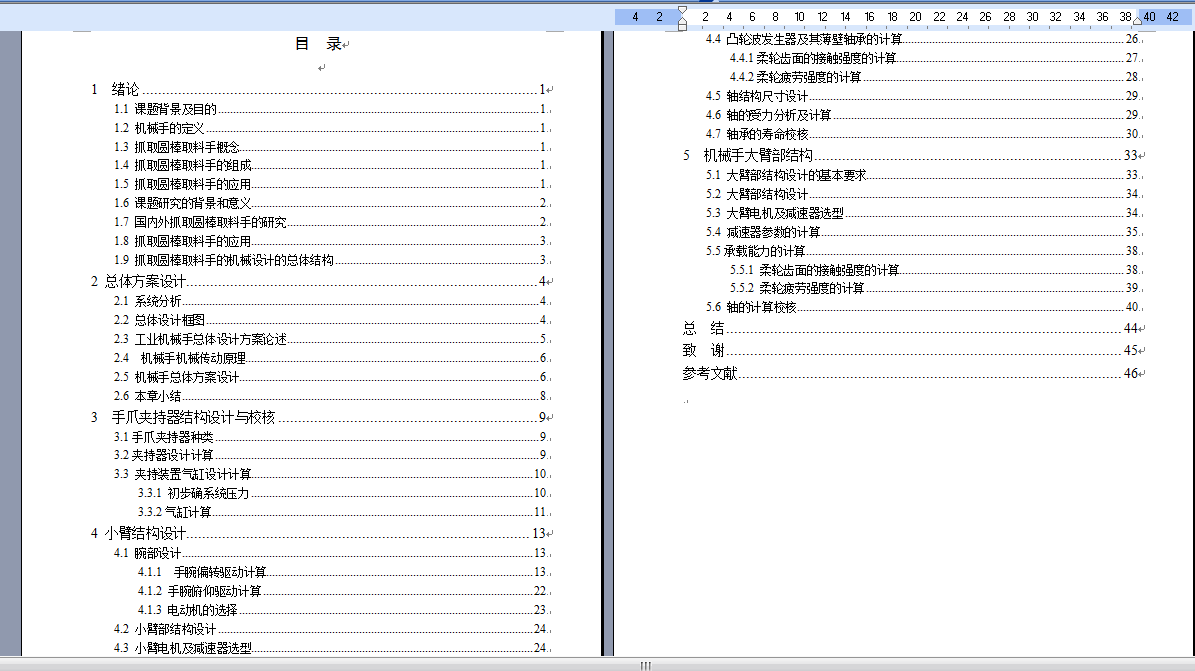The image size is (1195, 671).
Task: Click chapter heading 4 小臂结构设计
Action: 319,533
